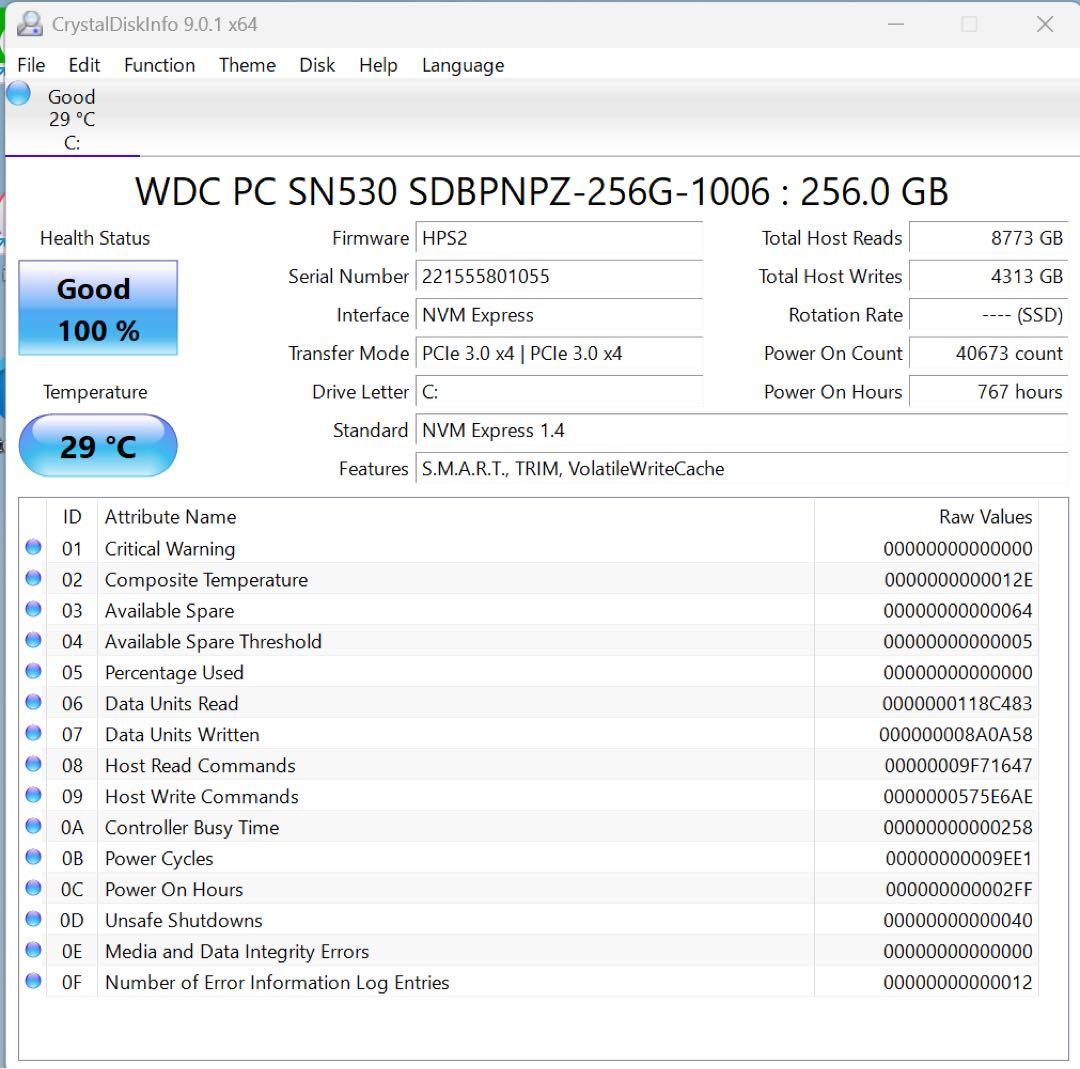
Task: Click the CrystalDiskInfo application icon in title bar
Action: point(29,23)
